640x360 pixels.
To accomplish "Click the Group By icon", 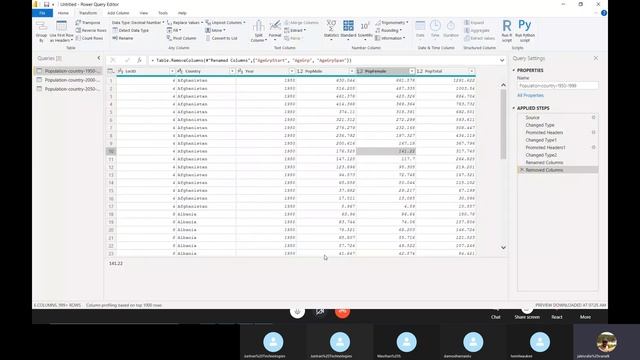I will (41, 27).
